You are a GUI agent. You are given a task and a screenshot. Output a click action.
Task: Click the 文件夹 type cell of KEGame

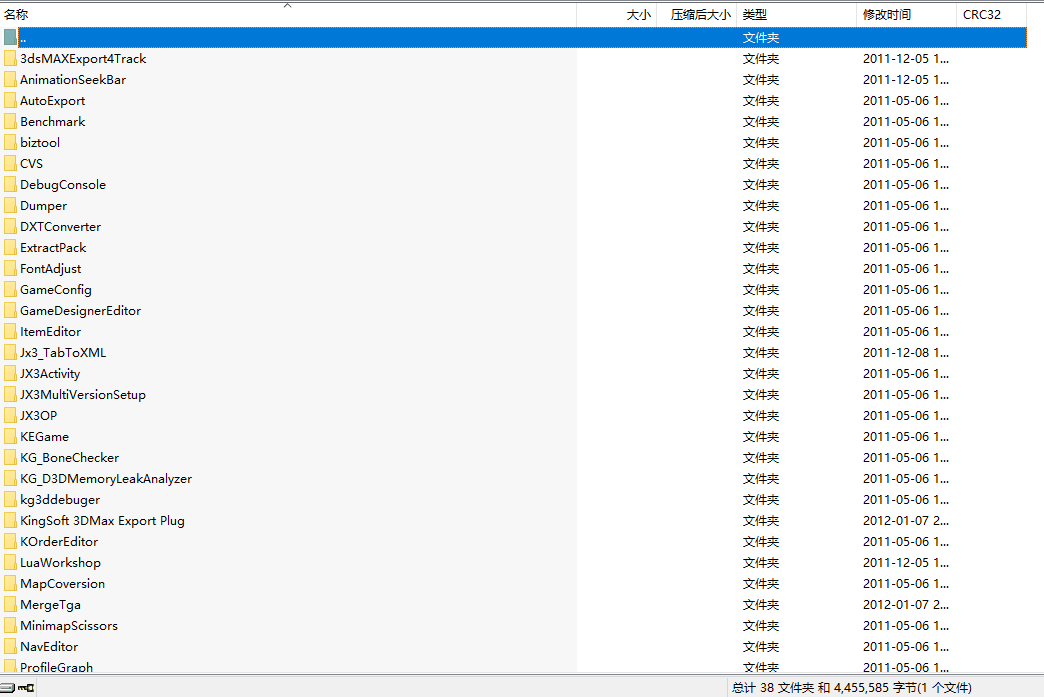point(761,437)
